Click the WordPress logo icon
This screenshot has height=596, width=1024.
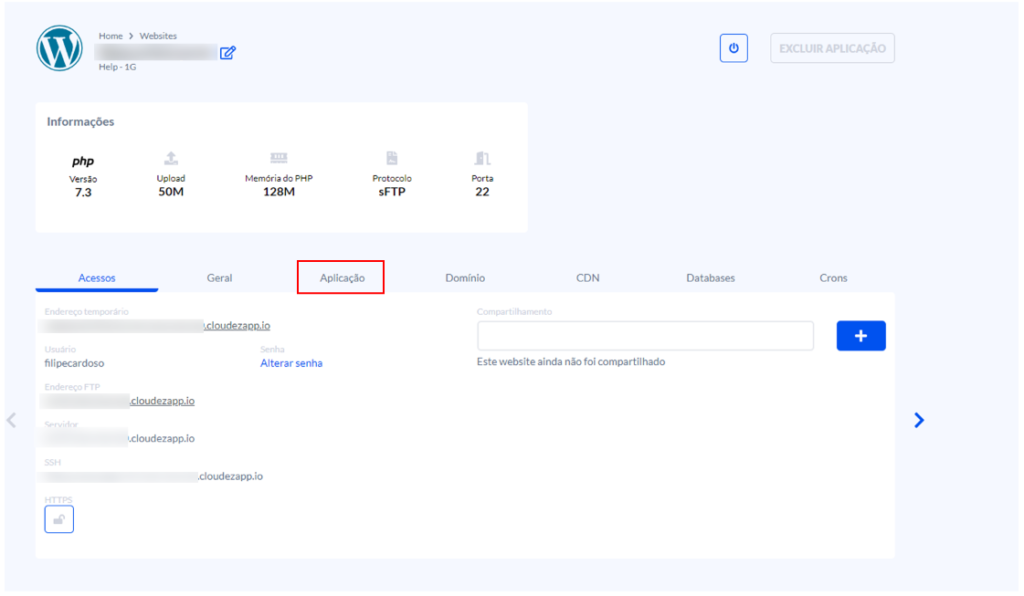pyautogui.click(x=59, y=48)
